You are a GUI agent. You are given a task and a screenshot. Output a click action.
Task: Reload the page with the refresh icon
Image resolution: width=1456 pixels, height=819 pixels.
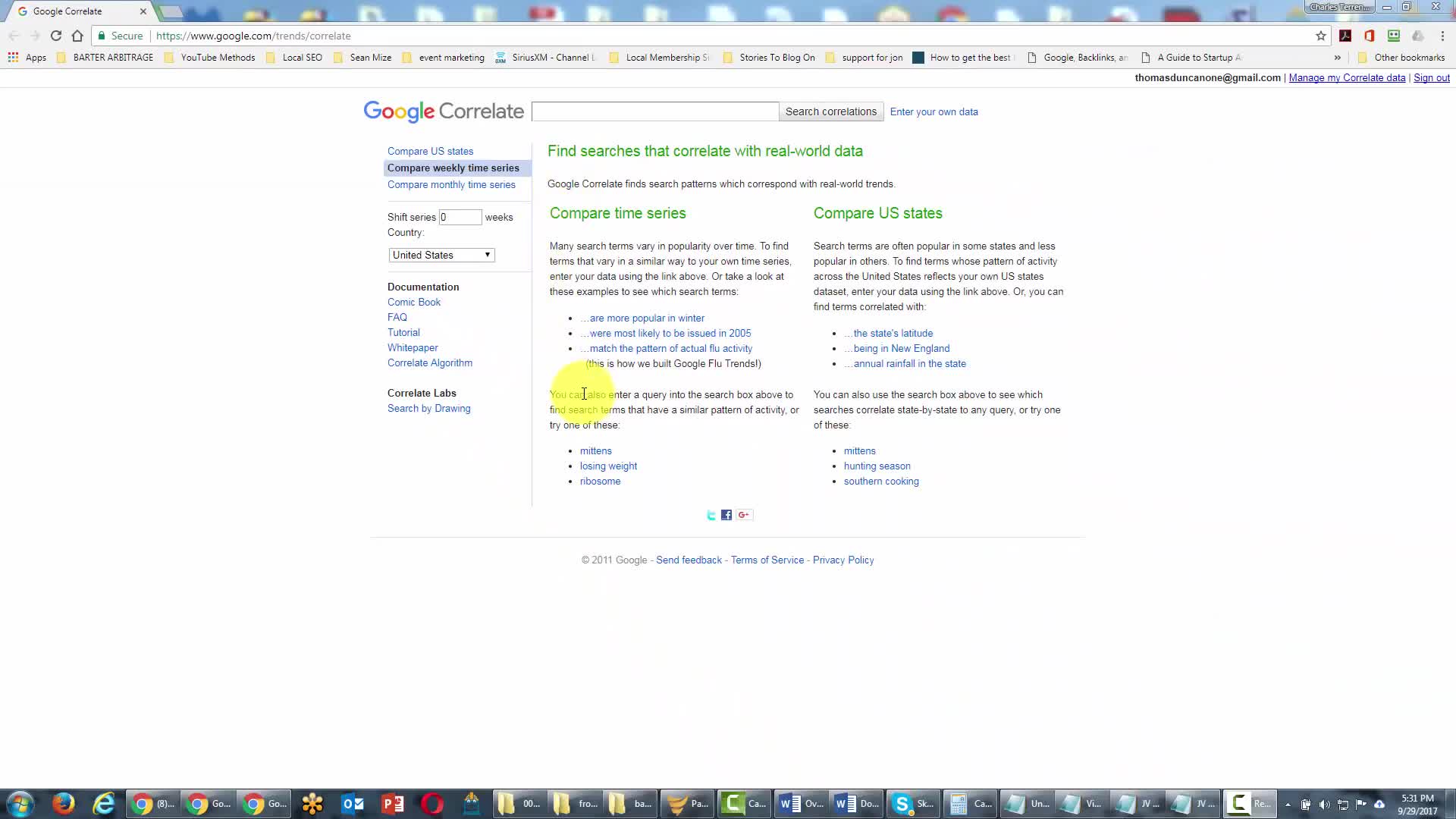pyautogui.click(x=56, y=36)
